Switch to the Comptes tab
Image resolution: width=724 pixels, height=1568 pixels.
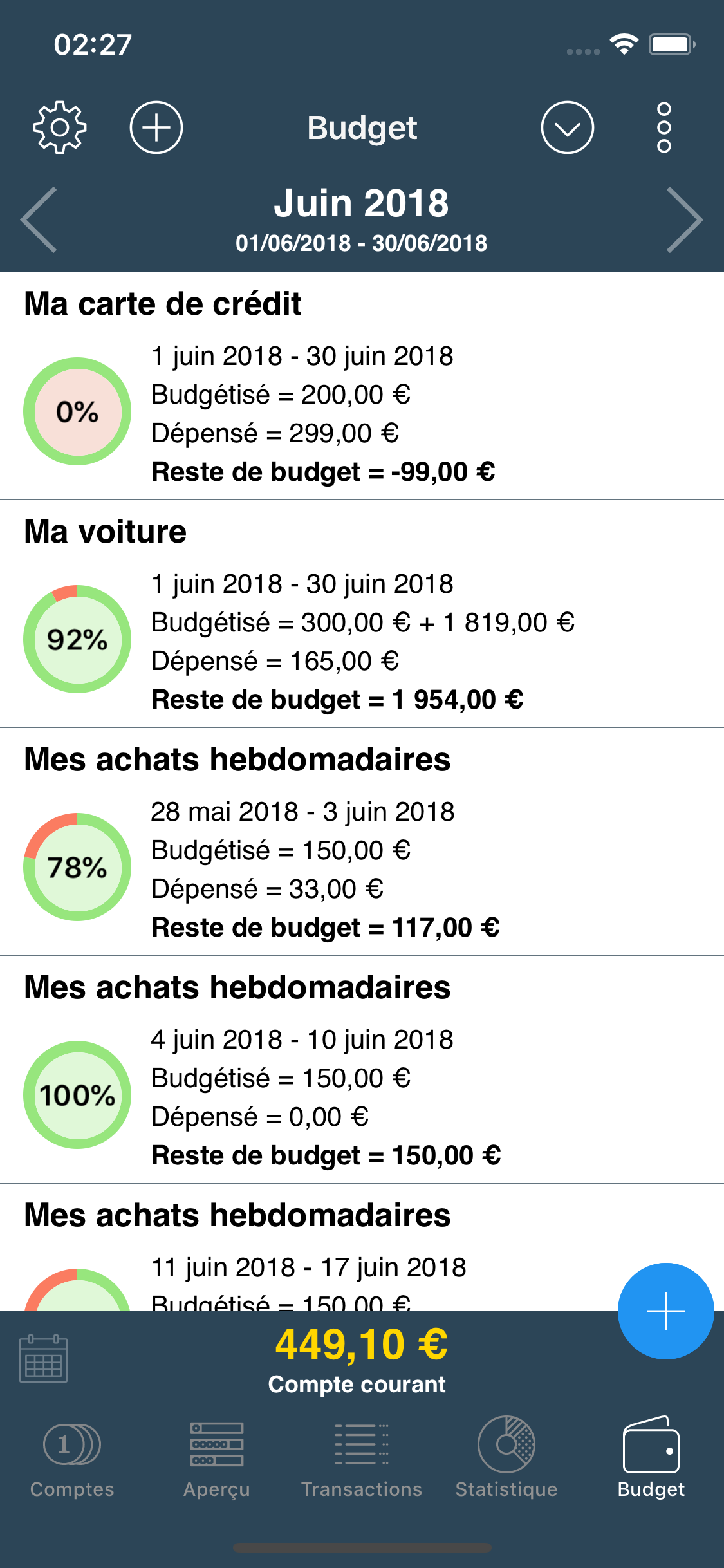click(72, 1457)
